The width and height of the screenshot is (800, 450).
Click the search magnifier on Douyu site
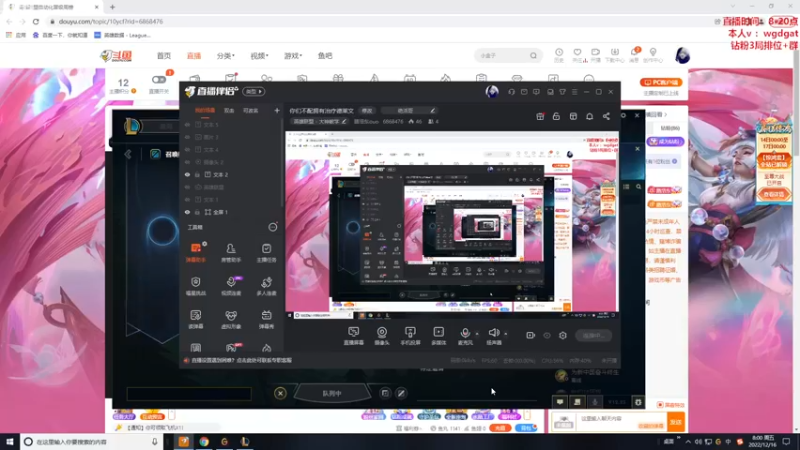click(533, 56)
